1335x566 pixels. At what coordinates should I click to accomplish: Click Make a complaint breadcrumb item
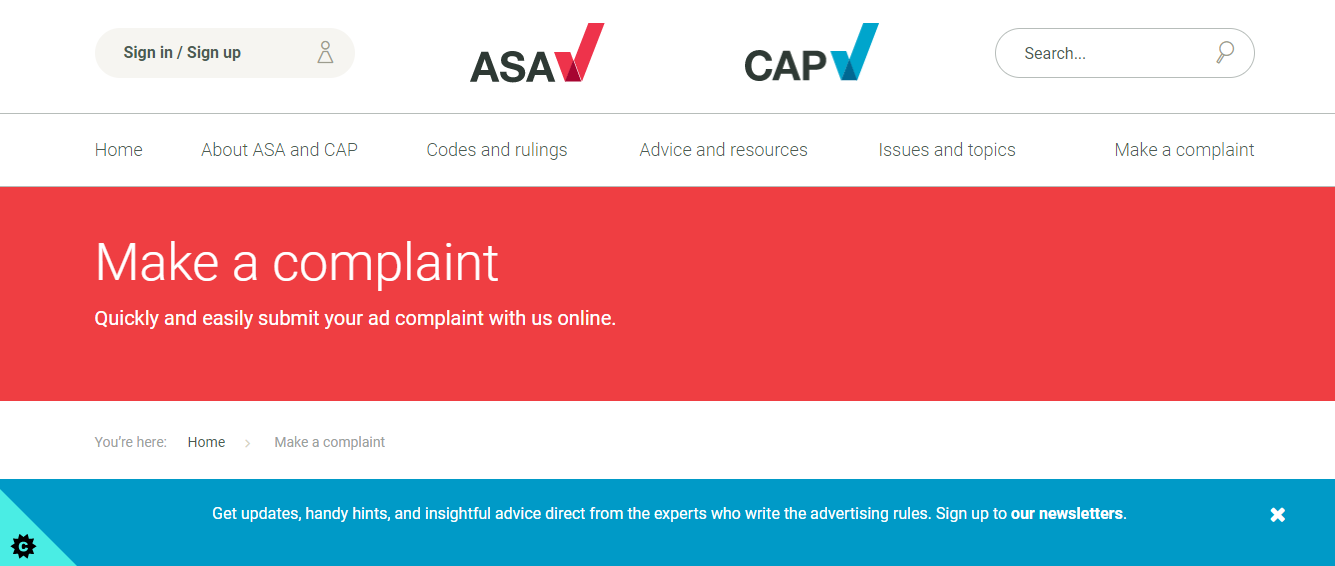(329, 442)
